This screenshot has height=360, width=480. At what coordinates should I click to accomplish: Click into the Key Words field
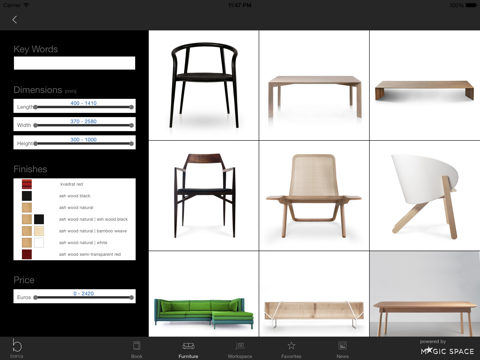click(x=74, y=63)
